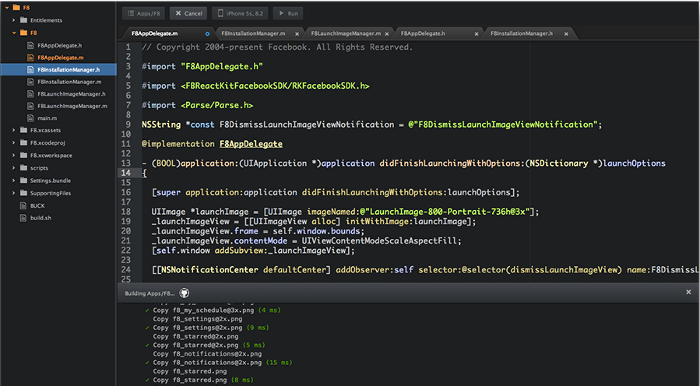Click the LaunchImage-800-Portrait-736h@3x string
The height and width of the screenshot is (386, 700).
point(449,212)
